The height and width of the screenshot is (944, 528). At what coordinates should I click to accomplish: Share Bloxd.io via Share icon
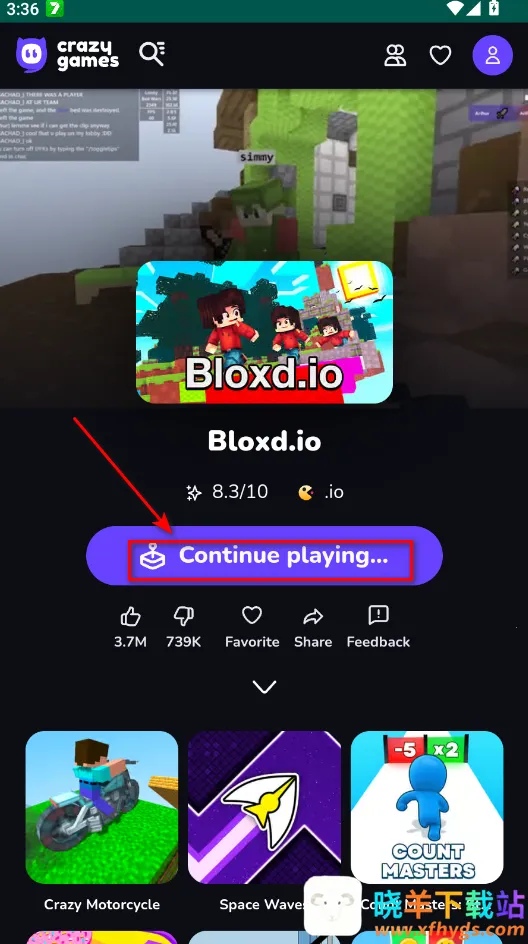pyautogui.click(x=313, y=626)
